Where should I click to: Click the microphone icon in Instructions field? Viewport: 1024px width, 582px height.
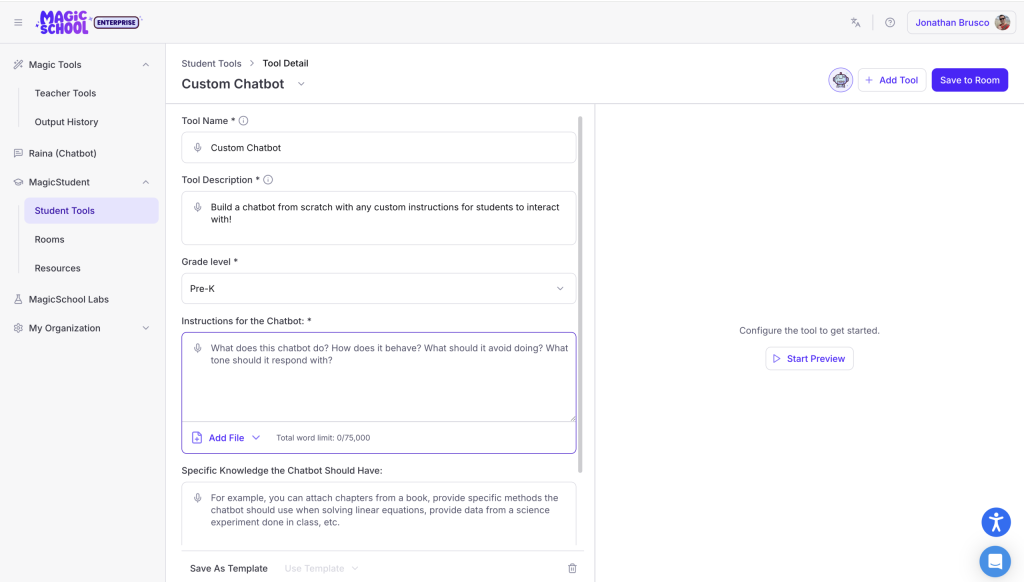(197, 348)
